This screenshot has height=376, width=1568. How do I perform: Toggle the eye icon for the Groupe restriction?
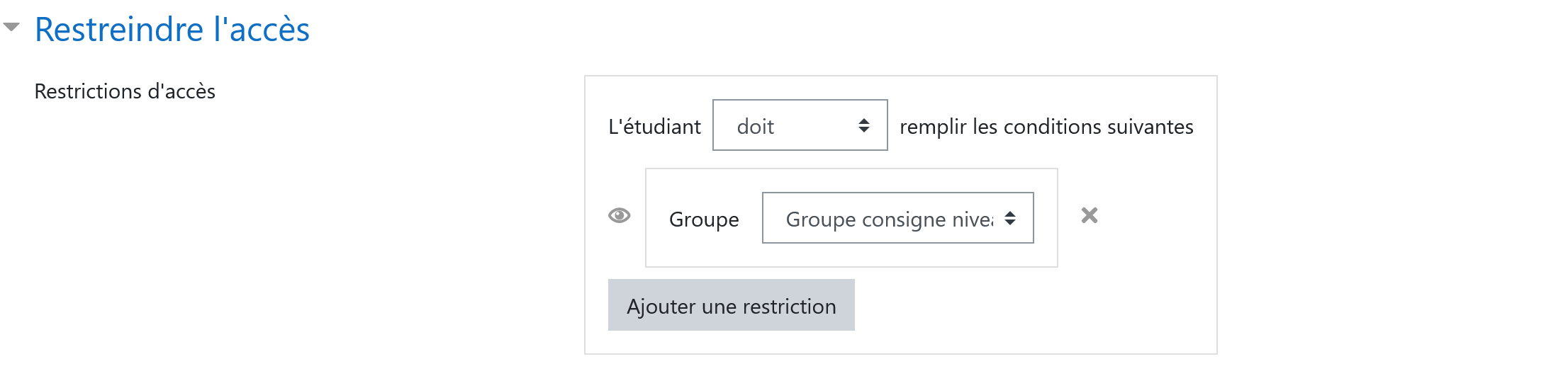coord(620,215)
